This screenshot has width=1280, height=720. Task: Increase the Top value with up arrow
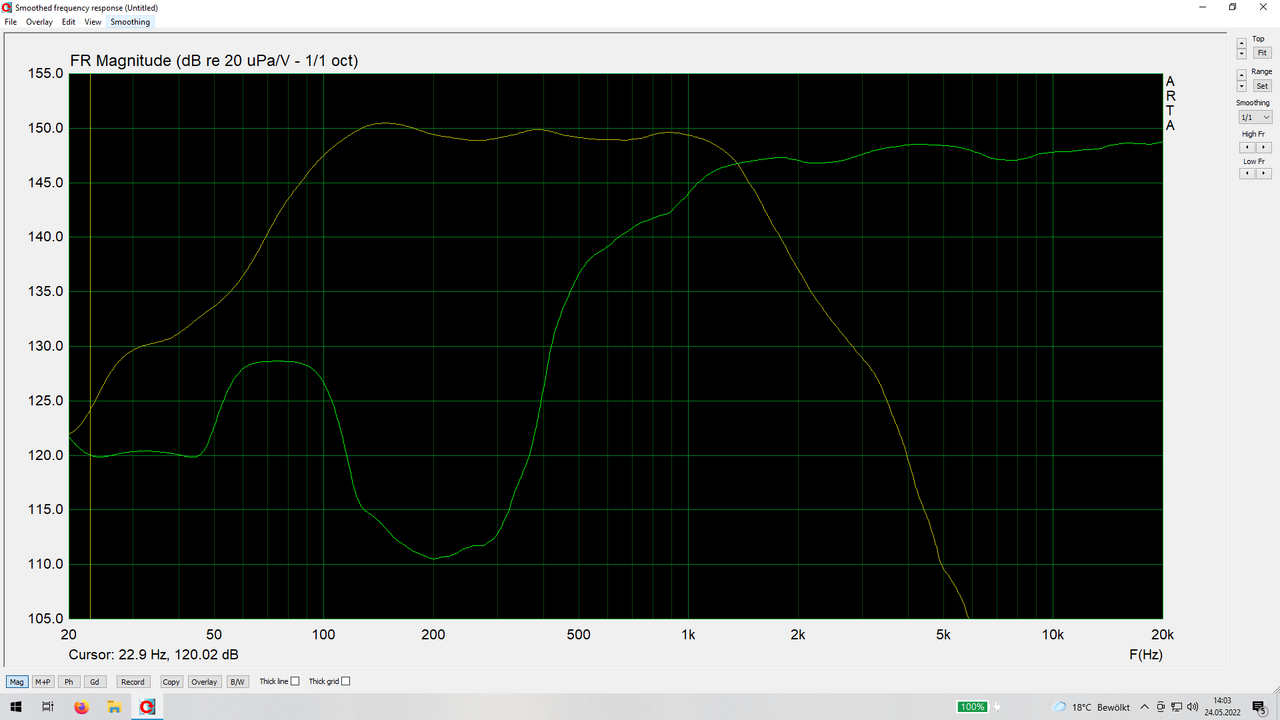point(1242,42)
